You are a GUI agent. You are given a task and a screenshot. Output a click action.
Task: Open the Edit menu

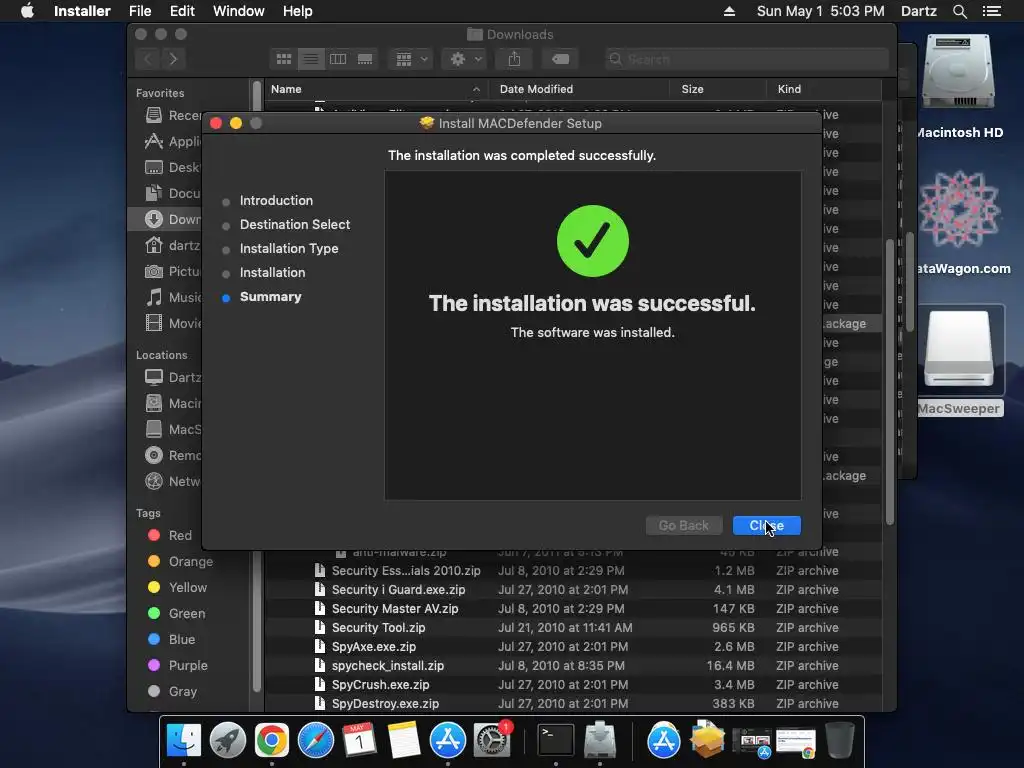pyautogui.click(x=182, y=11)
